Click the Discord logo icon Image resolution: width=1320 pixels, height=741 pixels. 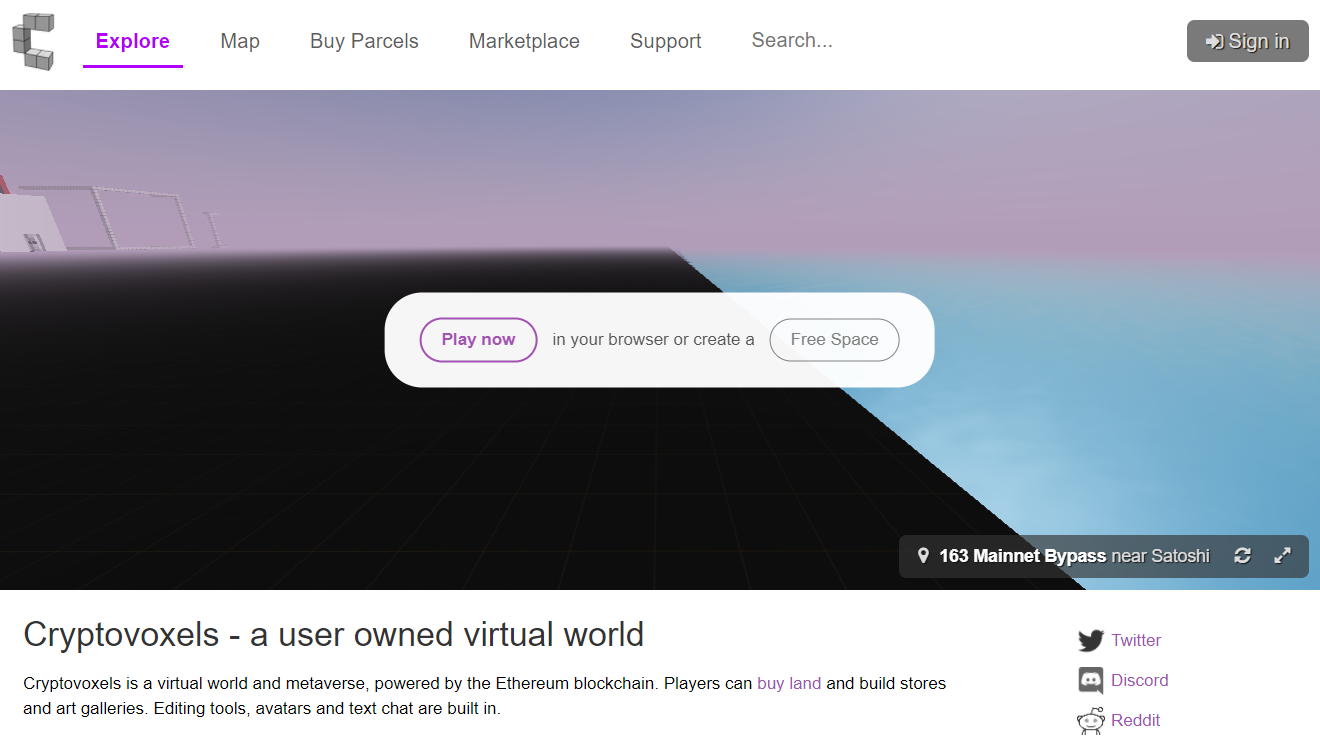point(1091,681)
